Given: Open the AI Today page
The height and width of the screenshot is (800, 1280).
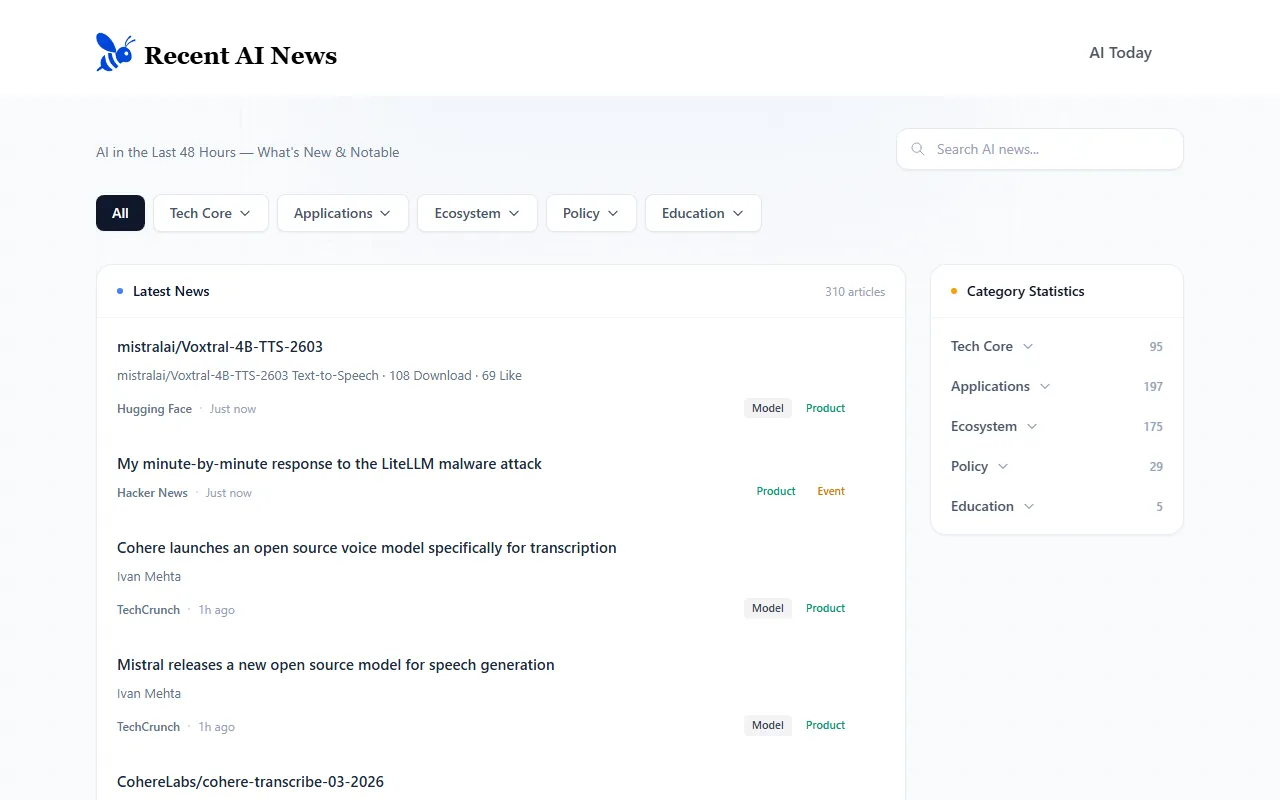Looking at the screenshot, I should coord(1120,53).
